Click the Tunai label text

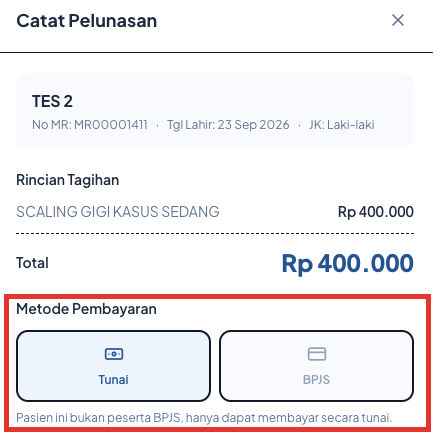[113, 380]
